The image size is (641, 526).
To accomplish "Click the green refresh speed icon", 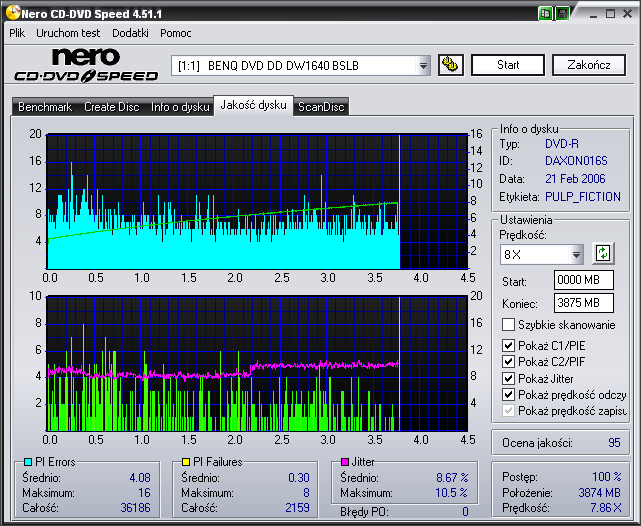I will (x=603, y=253).
